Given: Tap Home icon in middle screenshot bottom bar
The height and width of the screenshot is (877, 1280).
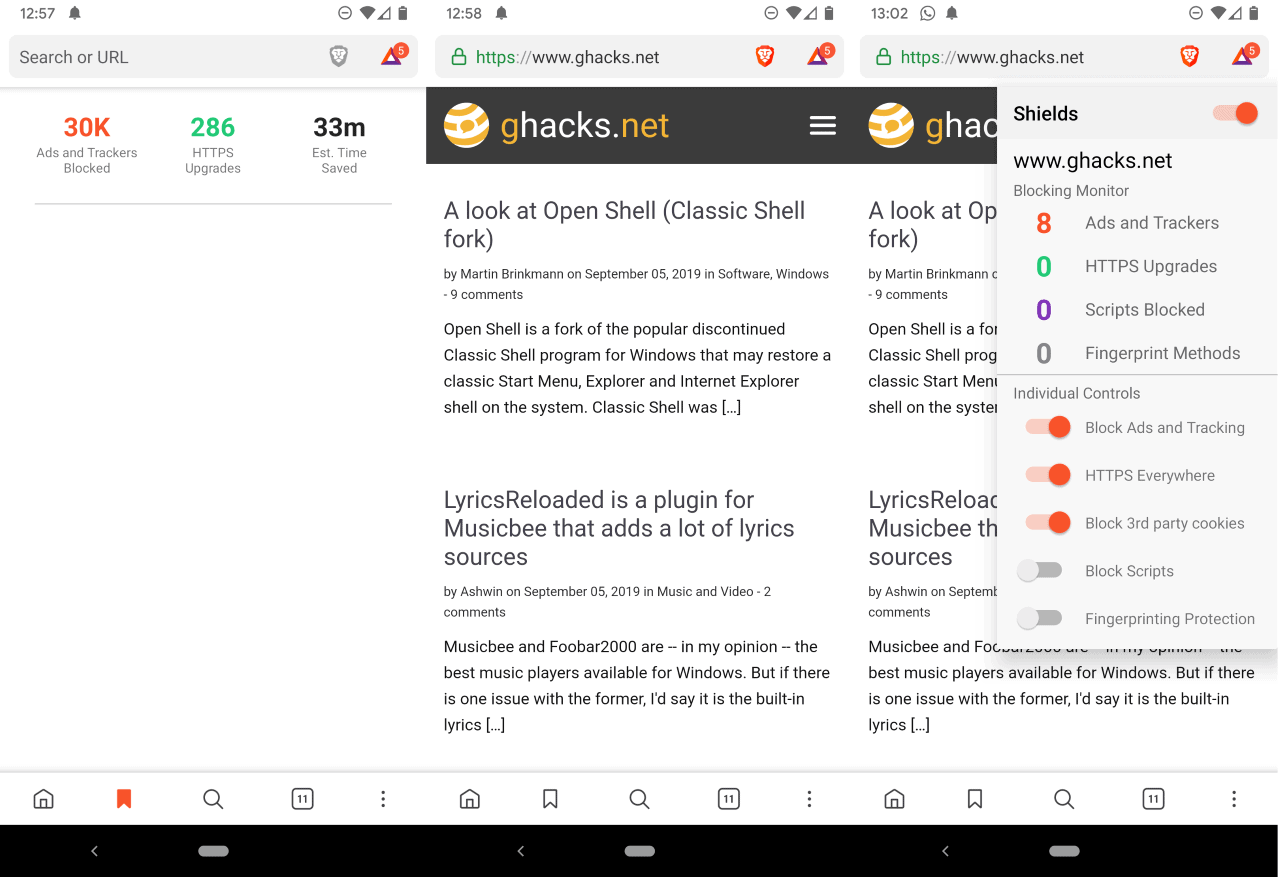Looking at the screenshot, I should pyautogui.click(x=469, y=799).
